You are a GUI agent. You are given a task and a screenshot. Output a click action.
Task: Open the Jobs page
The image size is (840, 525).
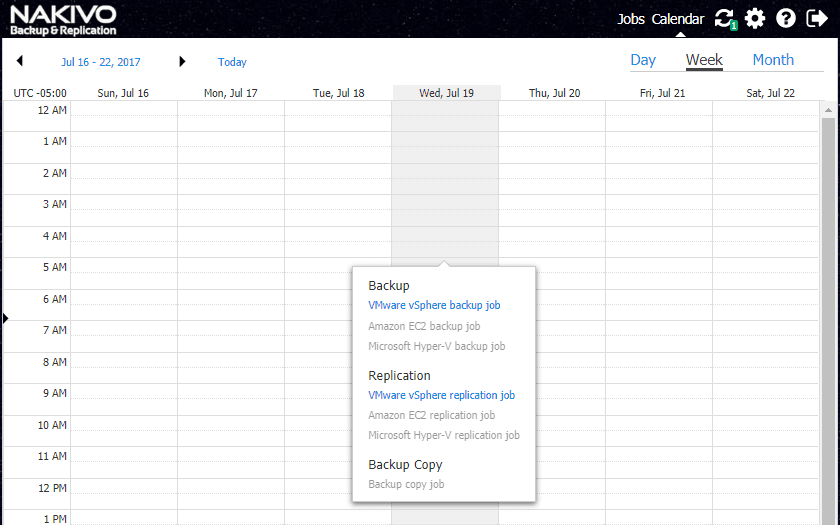(x=631, y=19)
